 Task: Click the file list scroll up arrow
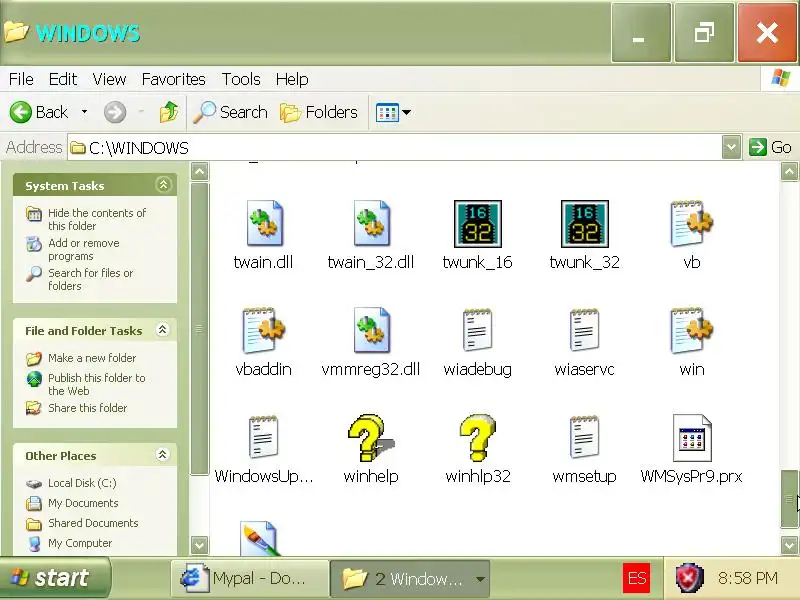tap(789, 171)
